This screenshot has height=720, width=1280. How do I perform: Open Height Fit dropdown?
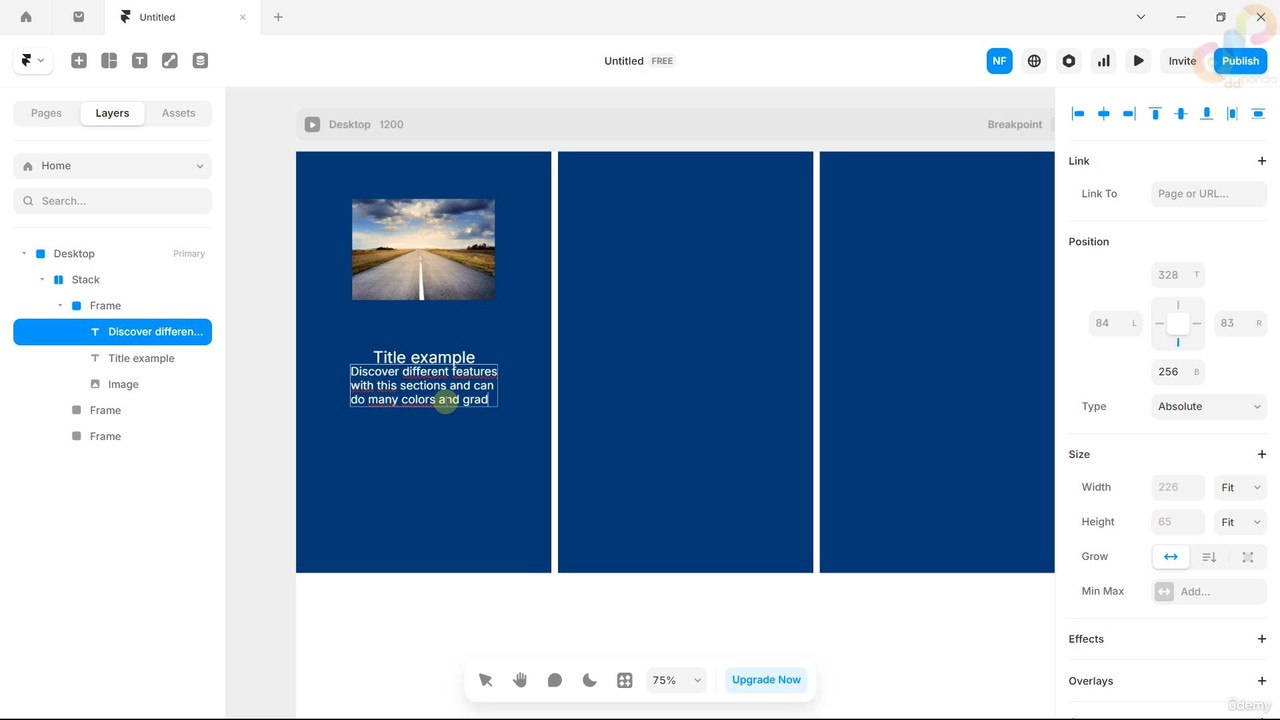(x=1240, y=522)
